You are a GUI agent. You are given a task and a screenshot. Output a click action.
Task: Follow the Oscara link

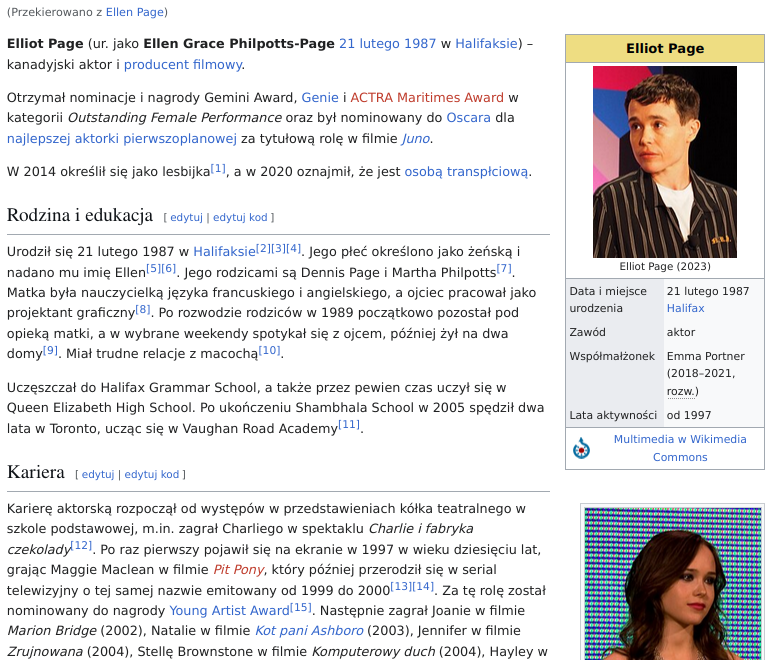469,118
